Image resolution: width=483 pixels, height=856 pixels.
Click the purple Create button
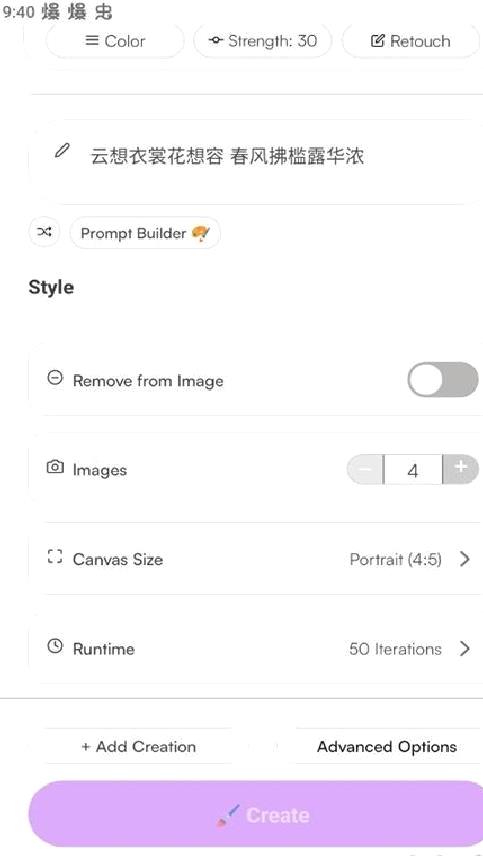click(255, 814)
